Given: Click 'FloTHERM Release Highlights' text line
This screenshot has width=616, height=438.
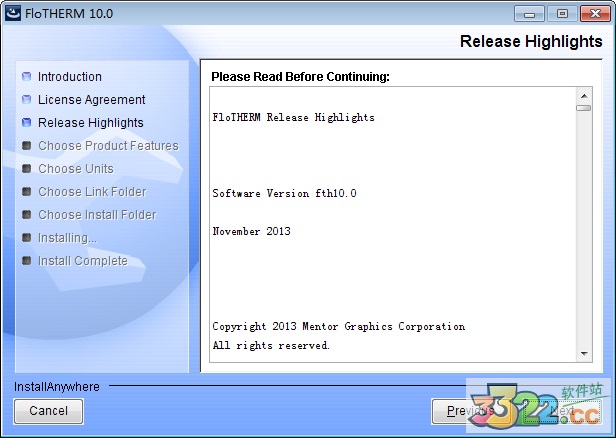Looking at the screenshot, I should click(x=293, y=117).
